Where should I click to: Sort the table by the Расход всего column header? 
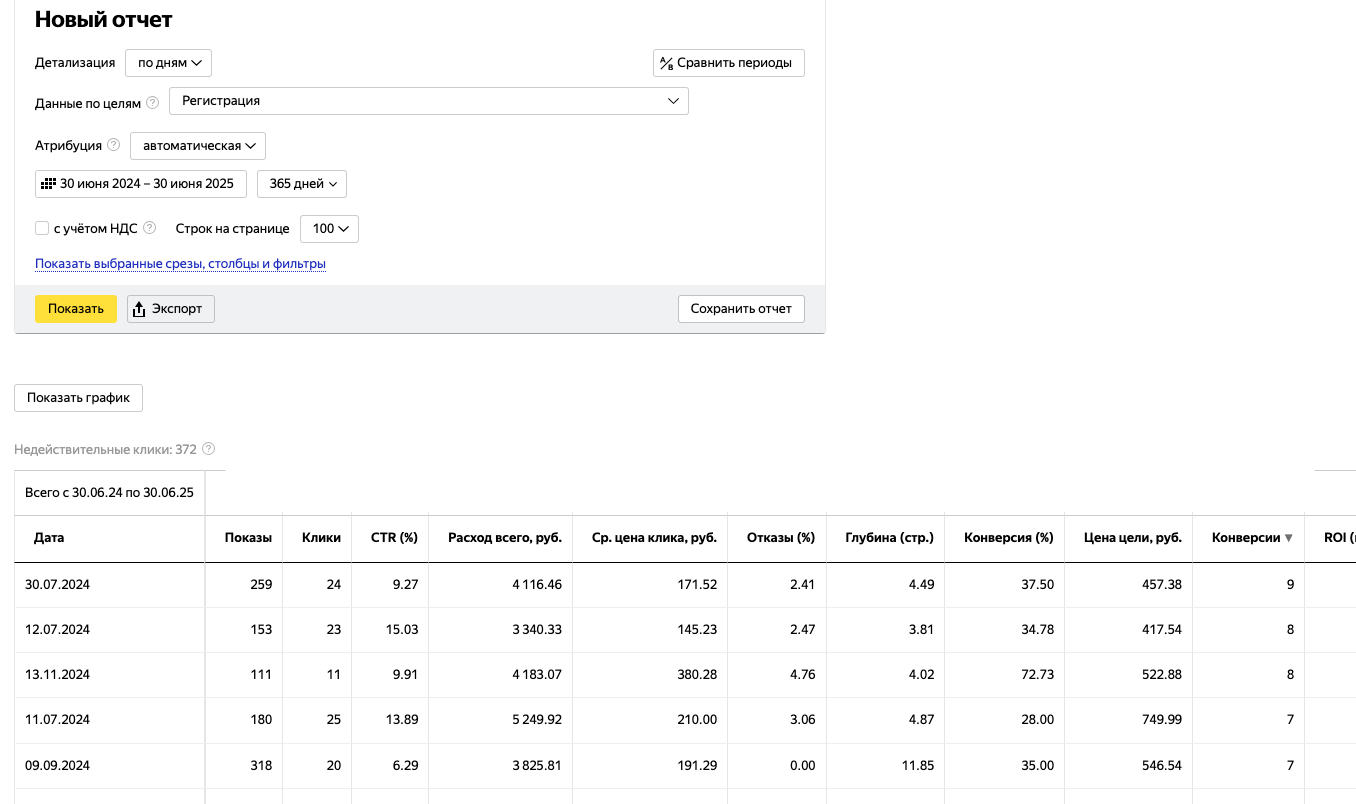pyautogui.click(x=504, y=538)
